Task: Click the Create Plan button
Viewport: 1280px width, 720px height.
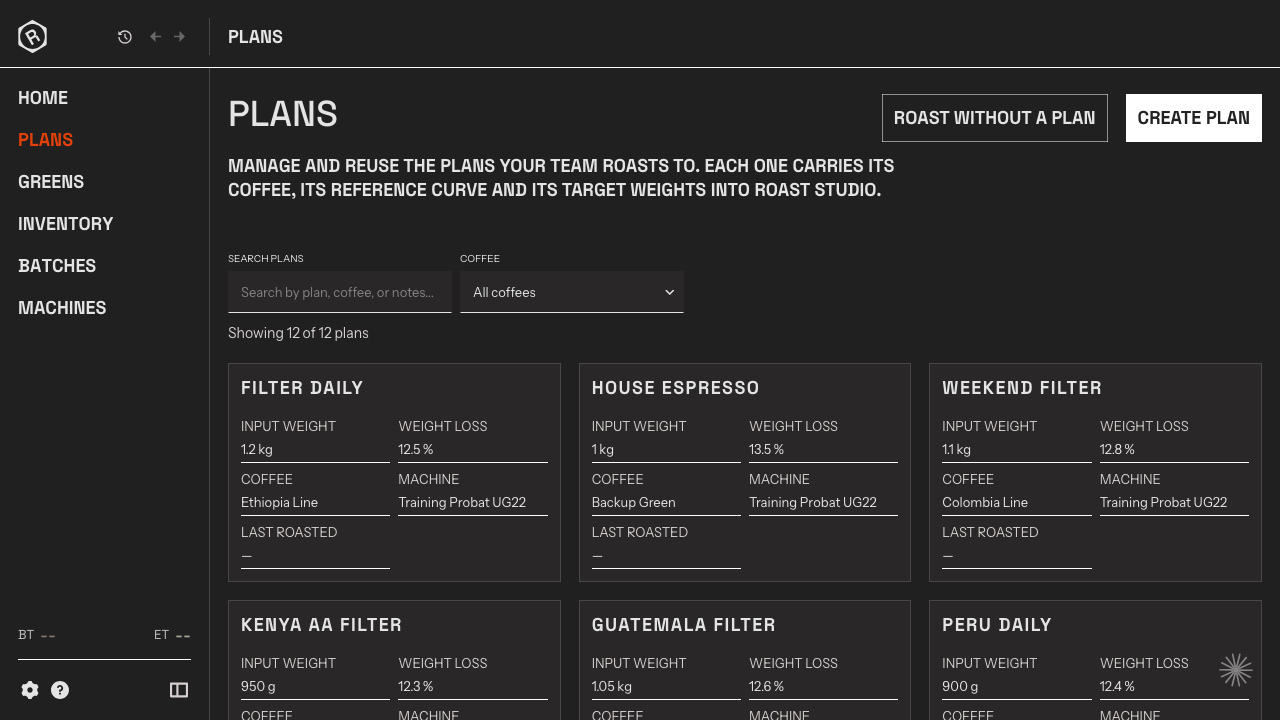Action: [x=1194, y=118]
